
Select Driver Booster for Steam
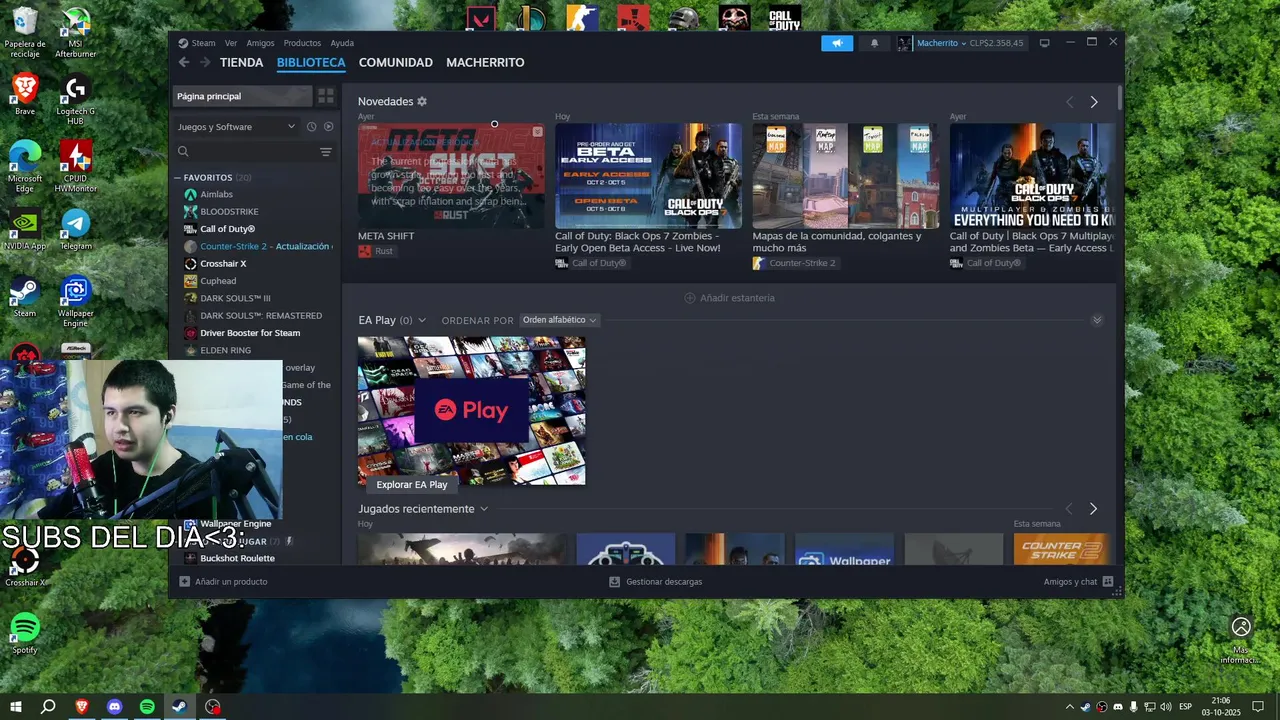tap(250, 333)
